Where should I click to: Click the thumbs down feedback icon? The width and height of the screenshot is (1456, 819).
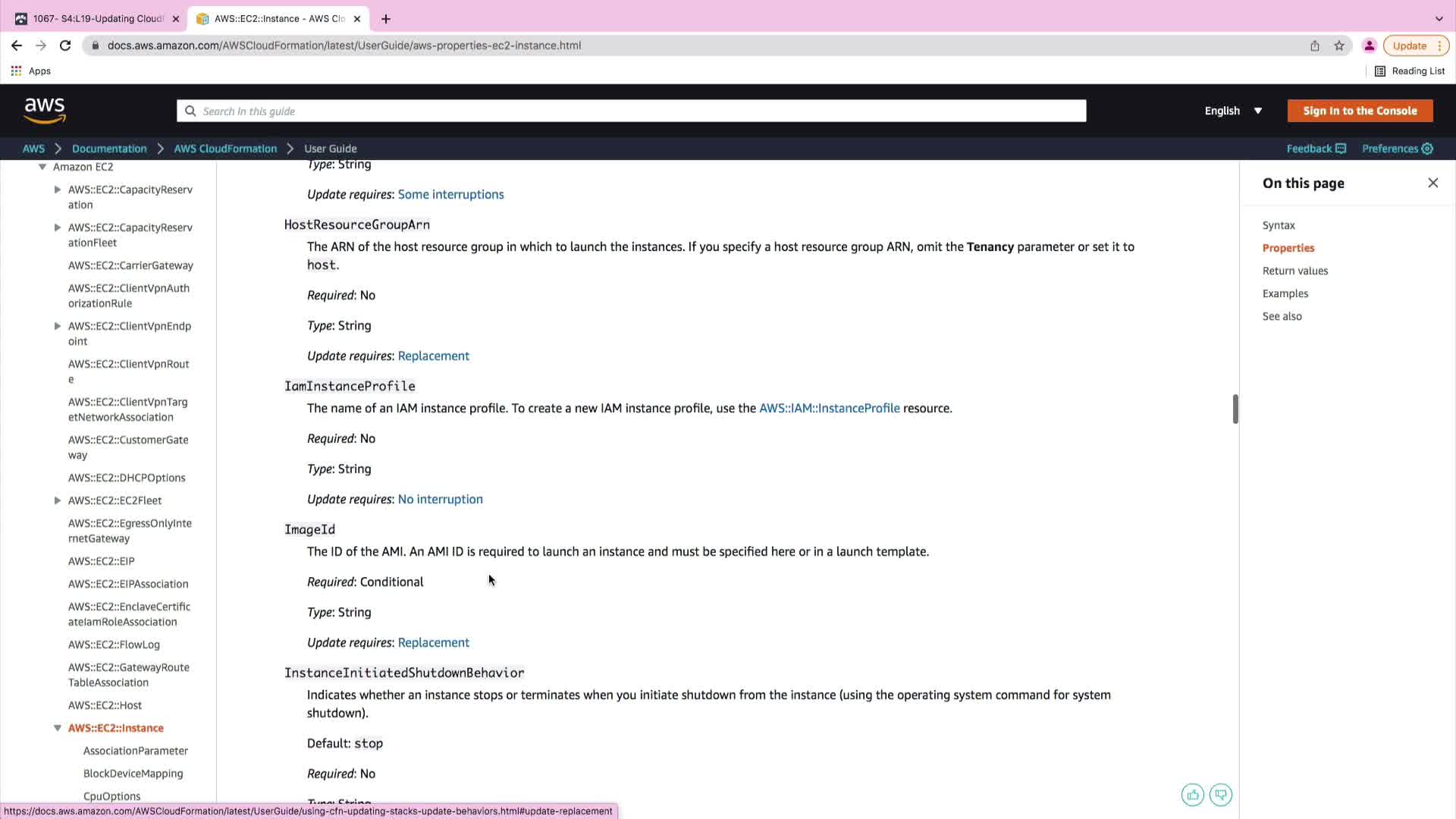(x=1221, y=795)
